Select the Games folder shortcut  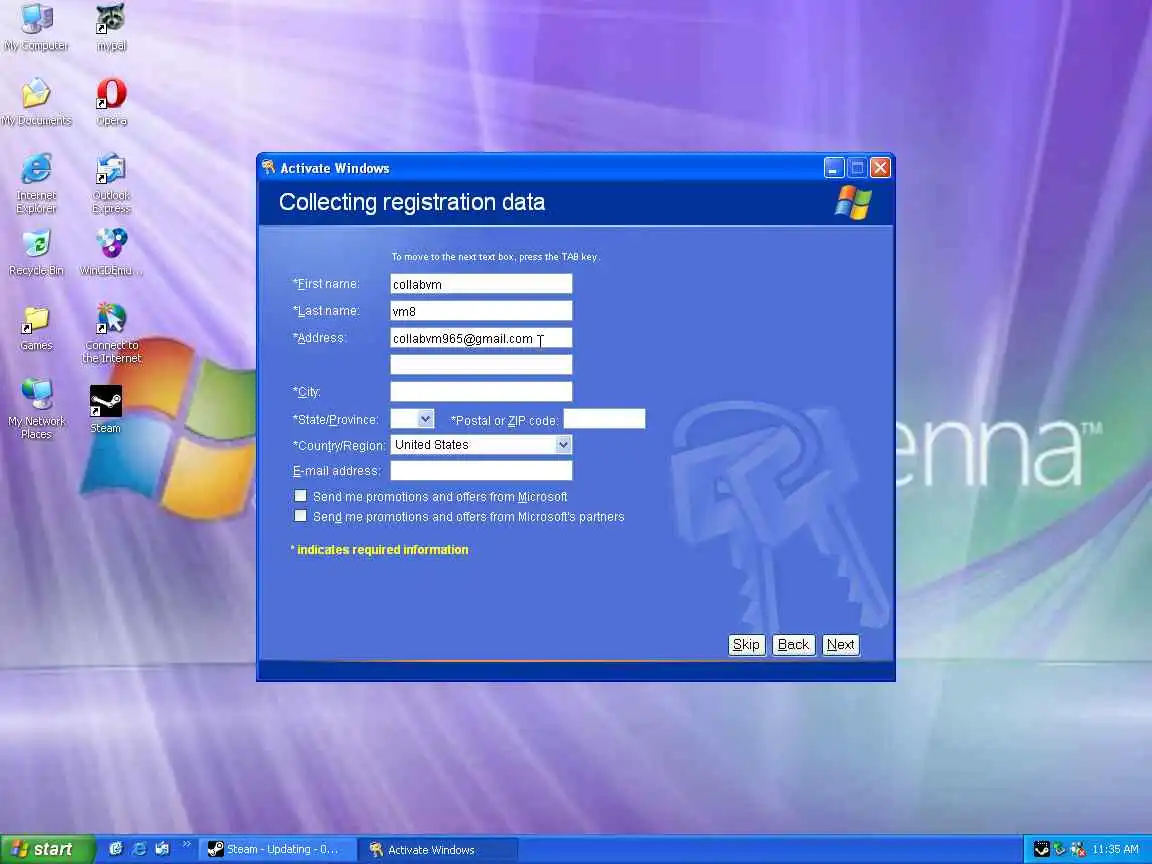click(36, 328)
